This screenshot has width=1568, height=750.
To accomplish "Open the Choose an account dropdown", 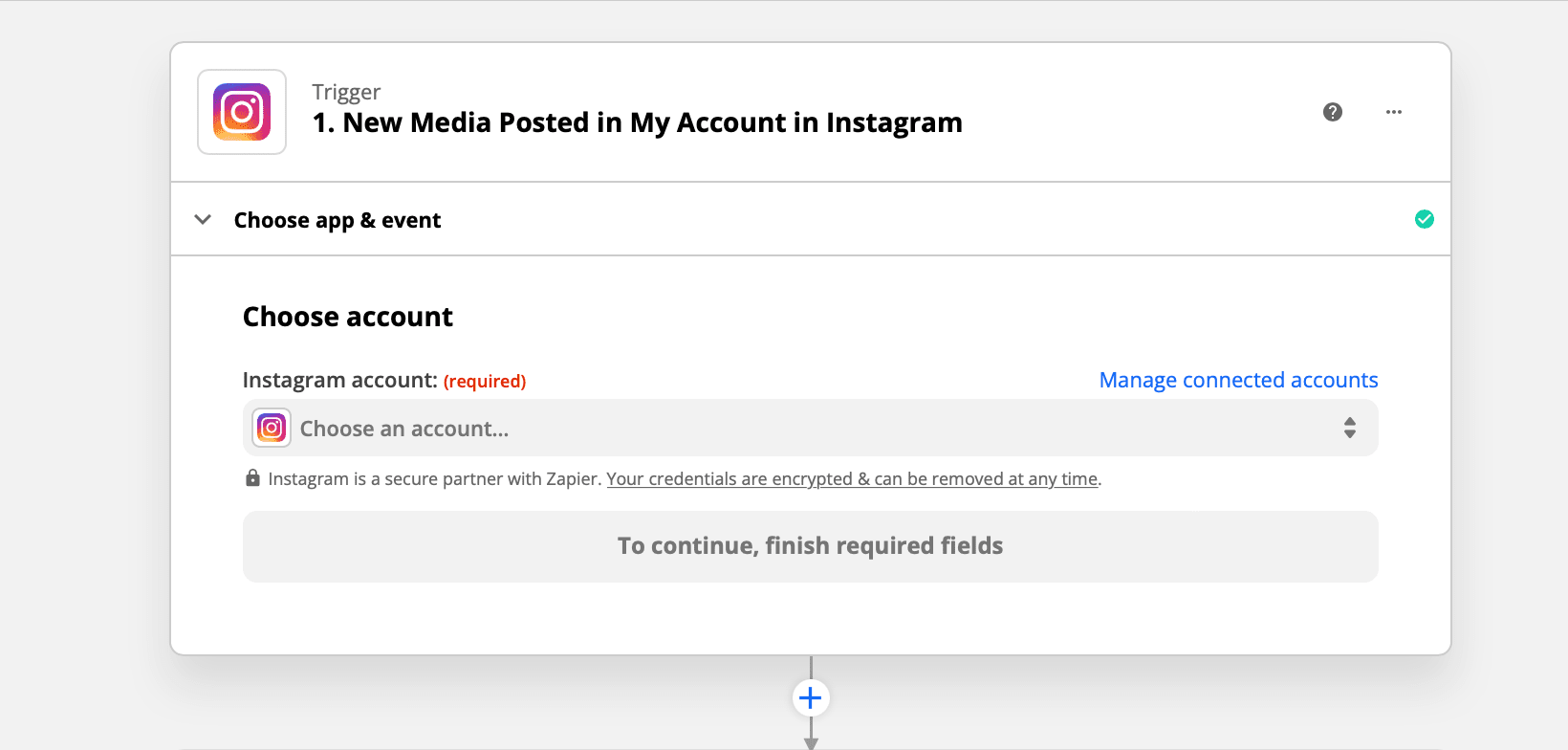I will click(x=811, y=428).
